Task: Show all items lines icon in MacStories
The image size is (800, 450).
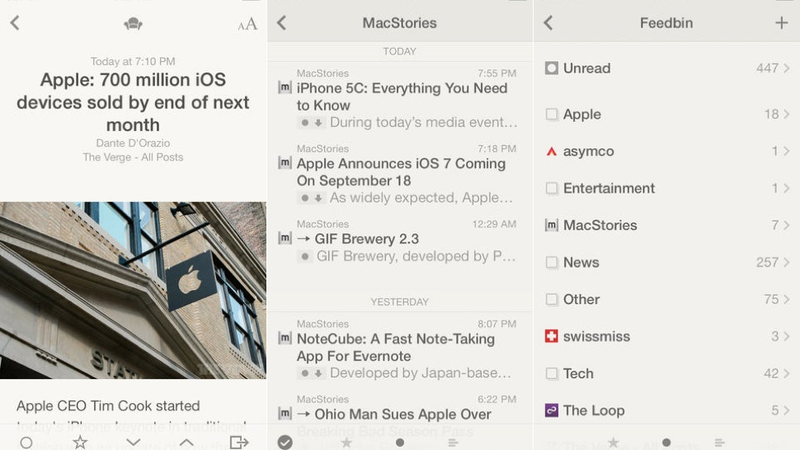Action: [x=453, y=443]
